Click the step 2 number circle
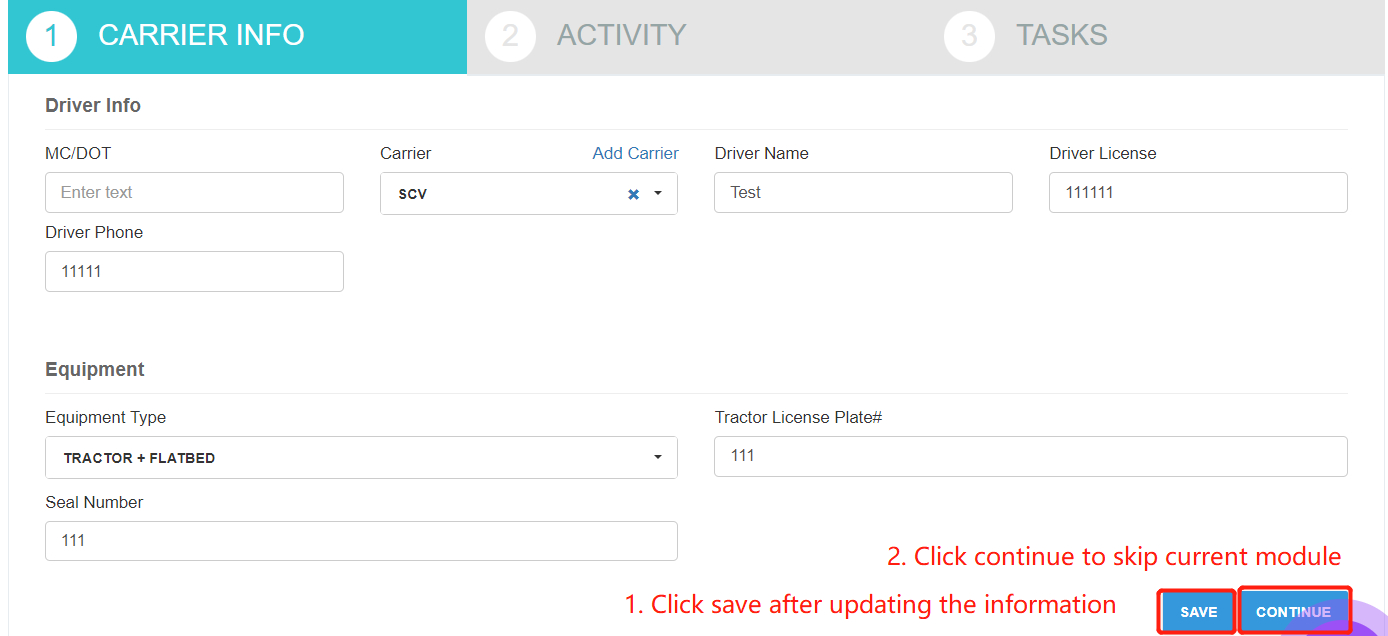1388x636 pixels. (510, 36)
